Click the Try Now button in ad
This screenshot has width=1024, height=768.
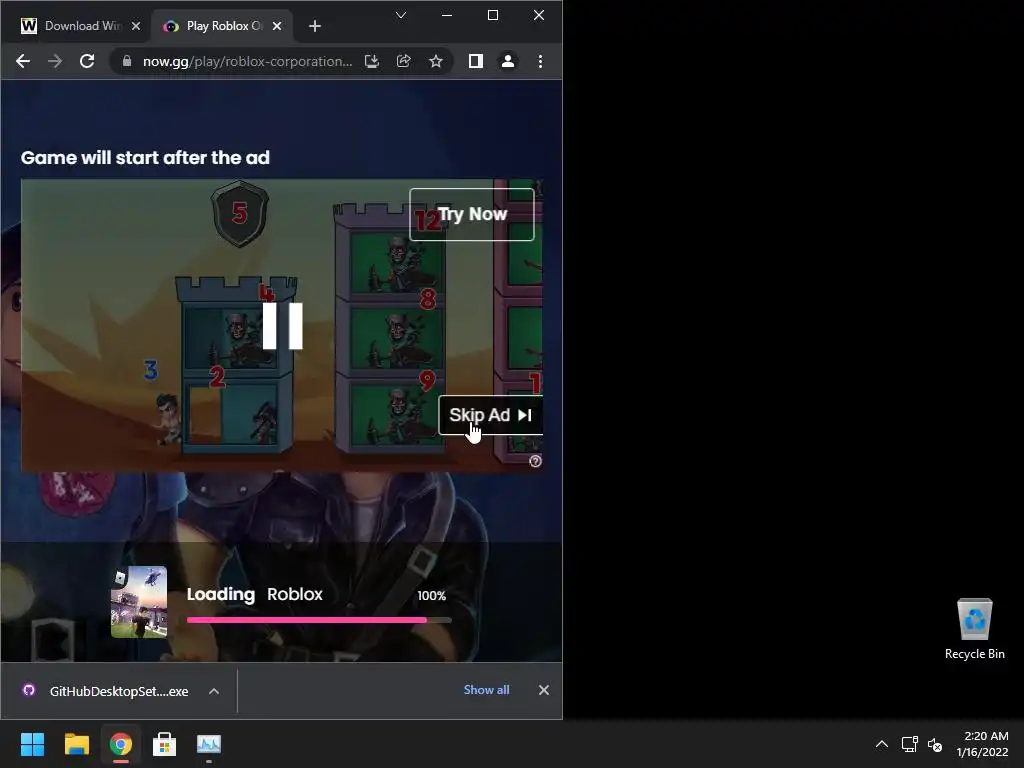click(472, 214)
